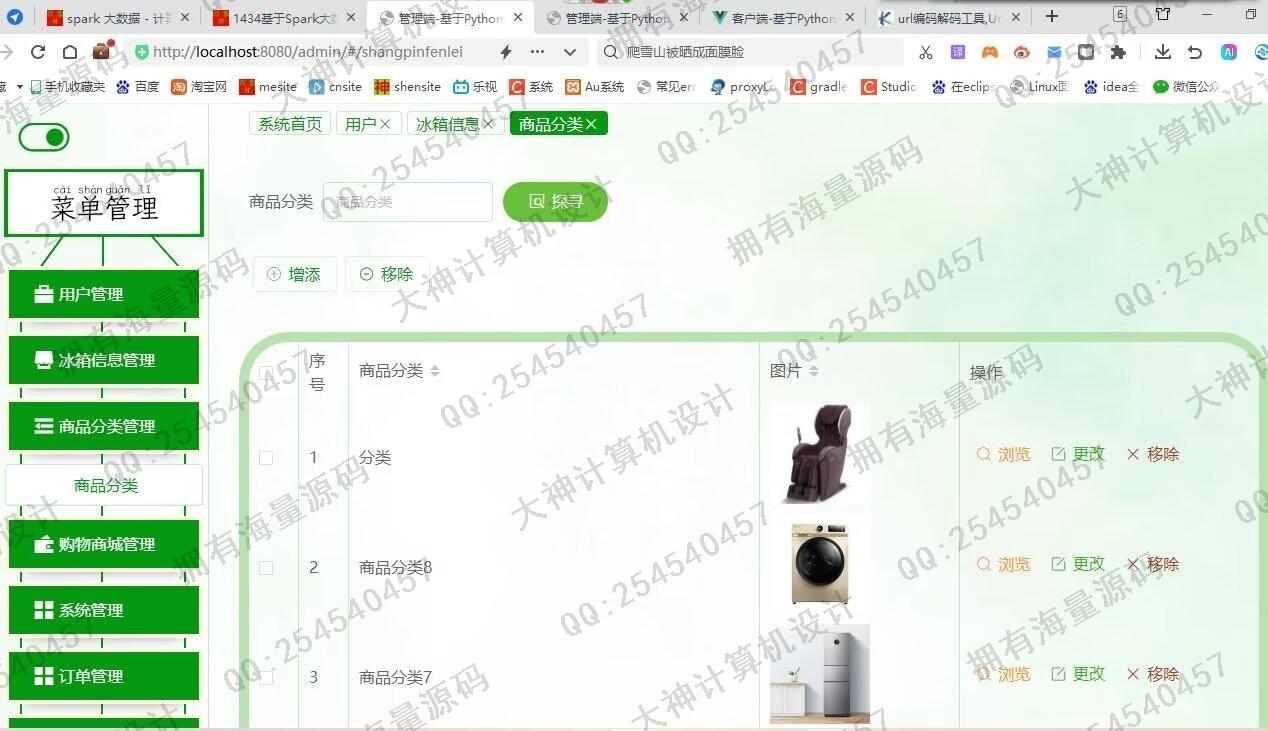This screenshot has height=731, width=1268.
Task: Click the scissors screenshot icon in toolbar
Action: (926, 52)
